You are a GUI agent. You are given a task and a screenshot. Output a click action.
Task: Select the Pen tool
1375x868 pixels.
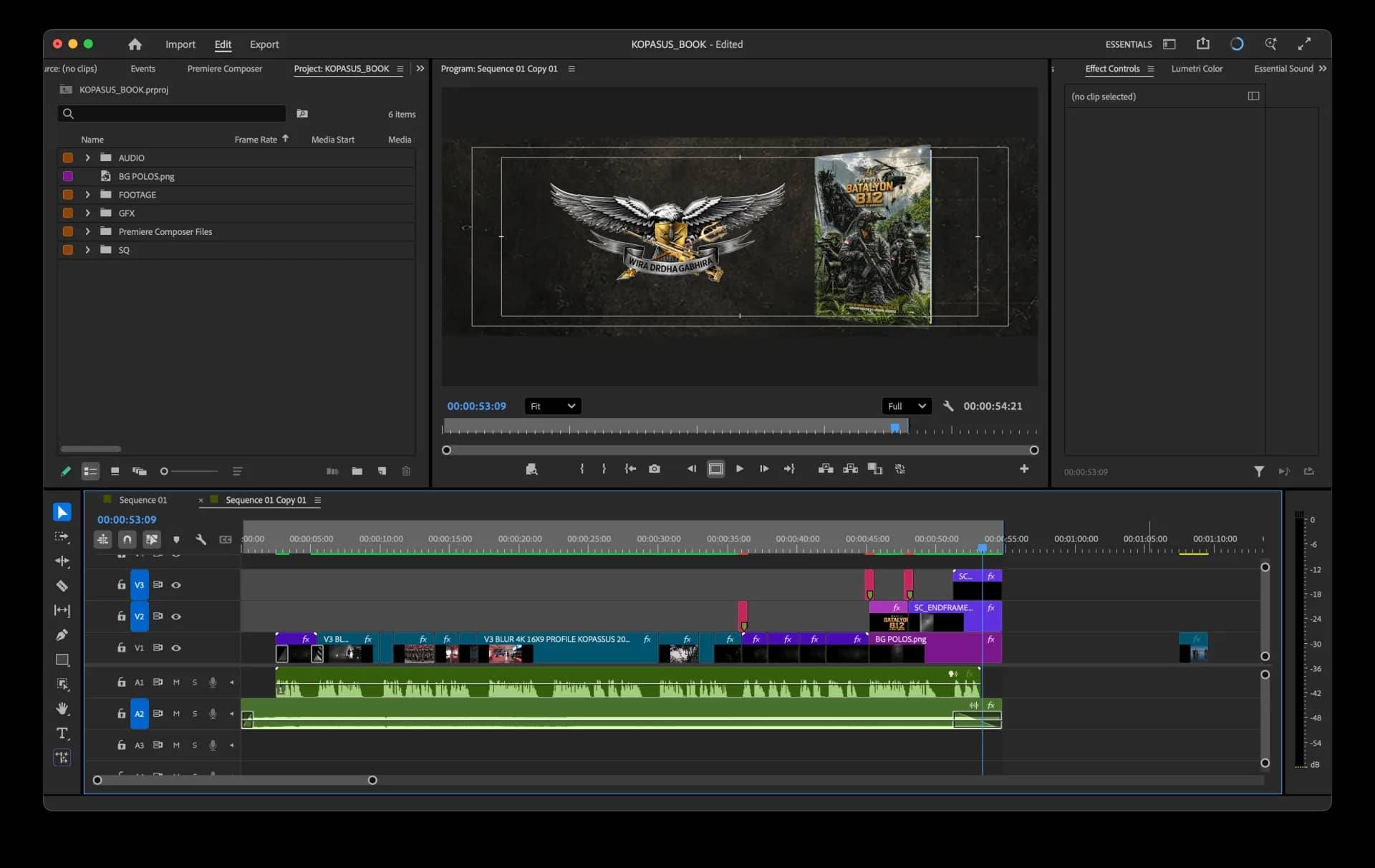pos(62,635)
